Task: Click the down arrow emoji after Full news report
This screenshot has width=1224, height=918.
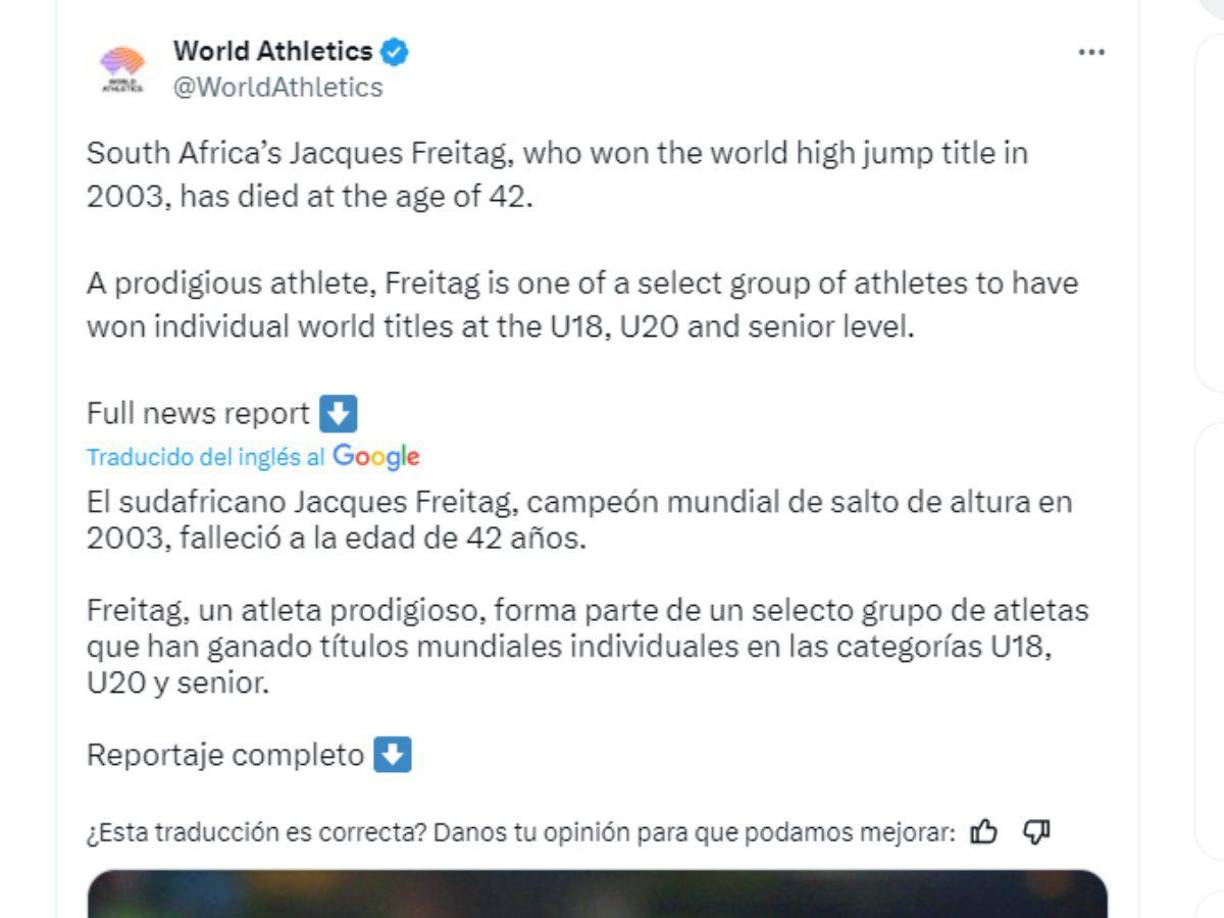Action: [x=340, y=412]
